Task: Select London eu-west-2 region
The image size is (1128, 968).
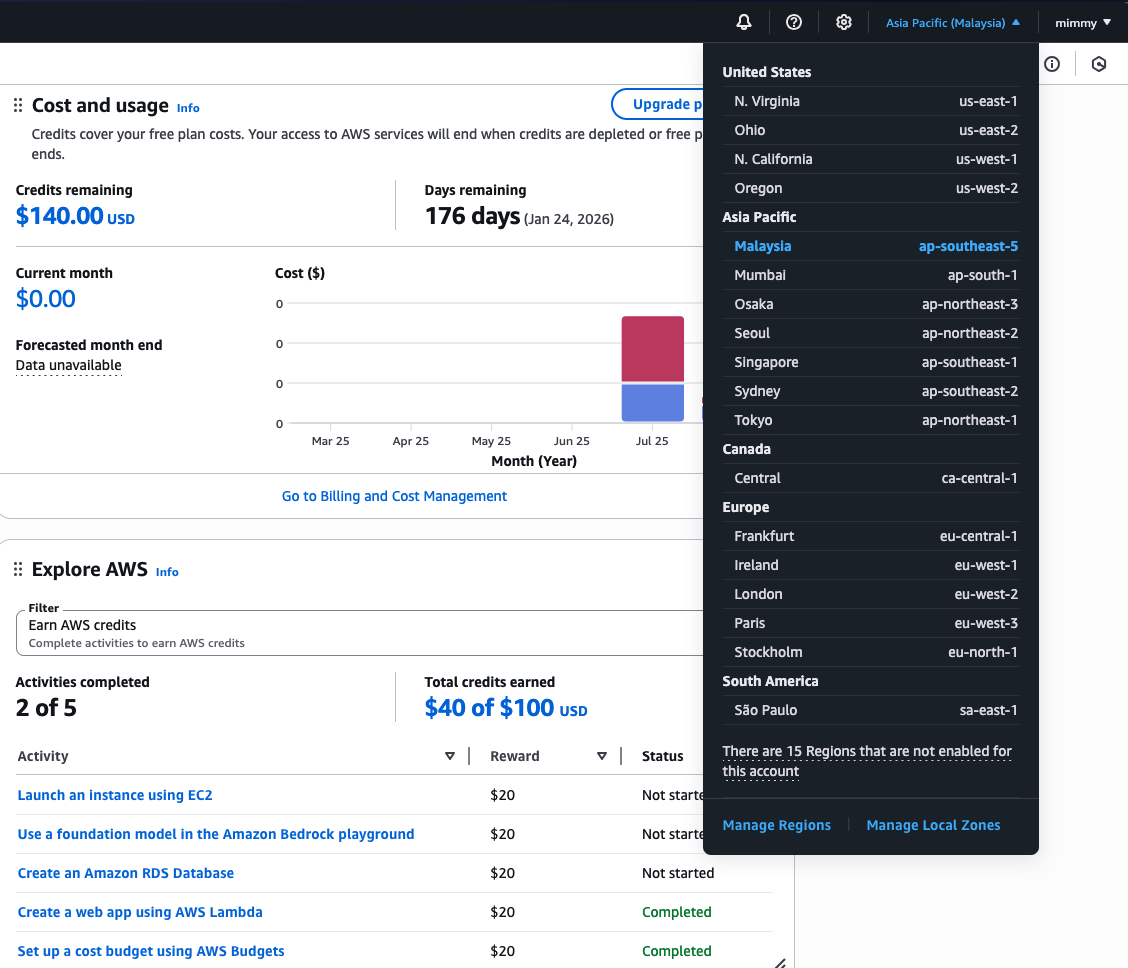Action: point(870,594)
